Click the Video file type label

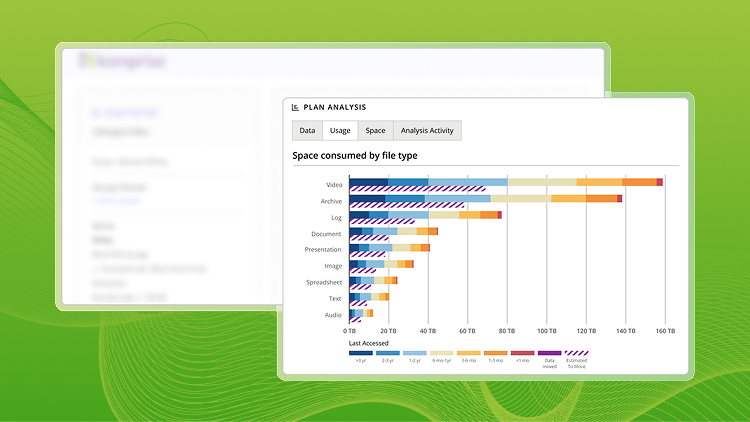[x=333, y=184]
